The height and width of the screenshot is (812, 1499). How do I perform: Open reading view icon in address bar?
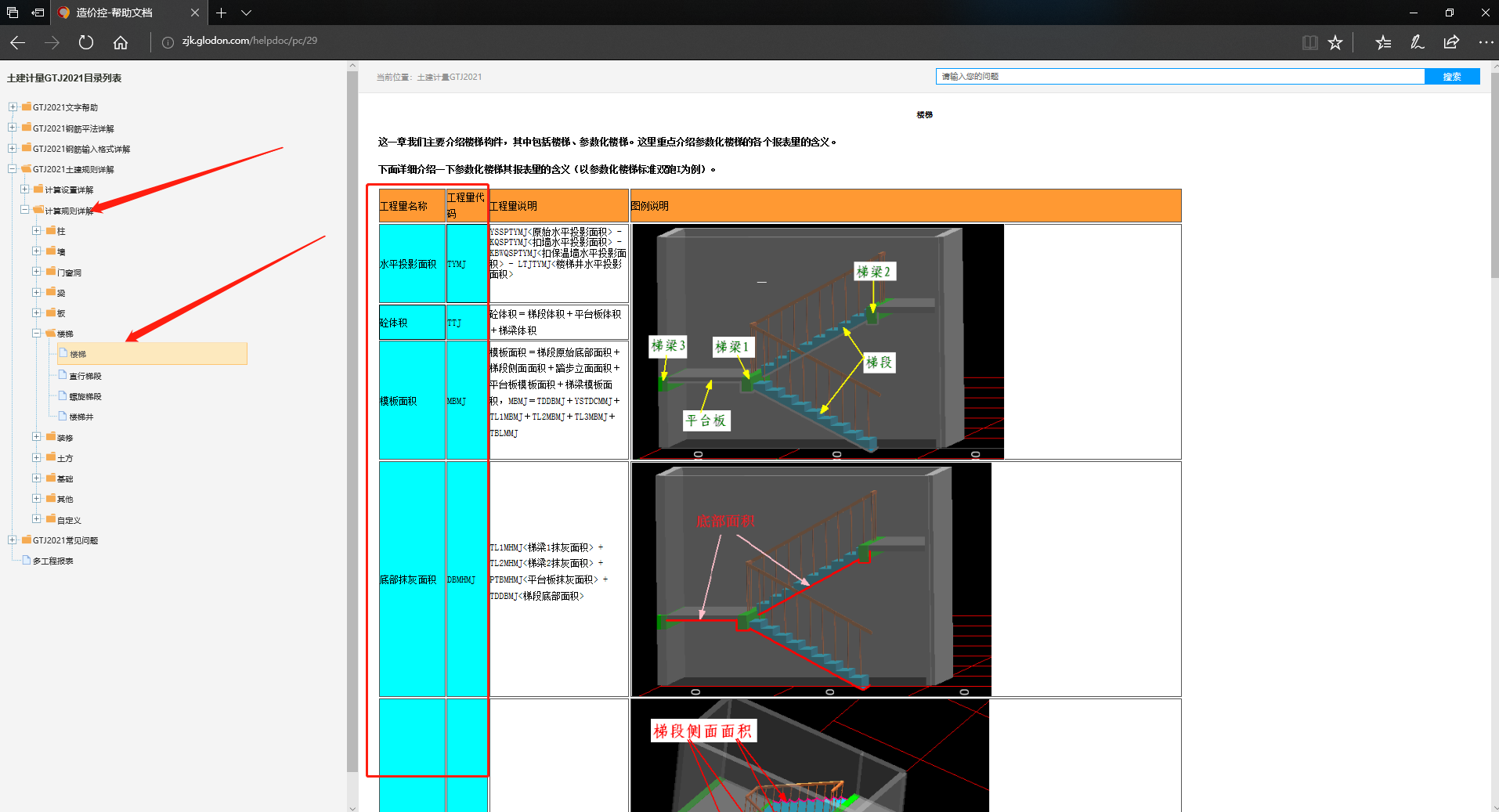point(1309,42)
